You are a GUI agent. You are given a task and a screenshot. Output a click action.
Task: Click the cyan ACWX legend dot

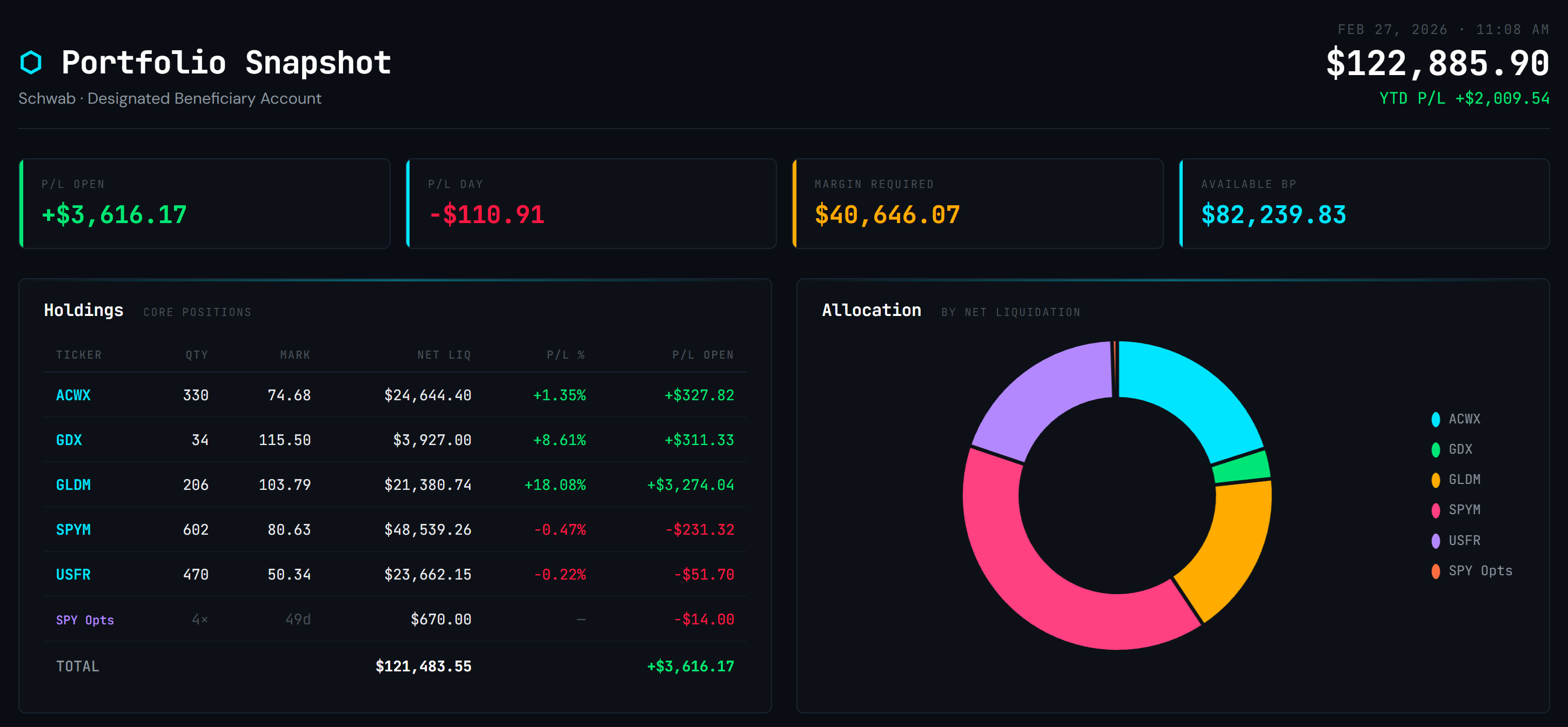pos(1435,419)
